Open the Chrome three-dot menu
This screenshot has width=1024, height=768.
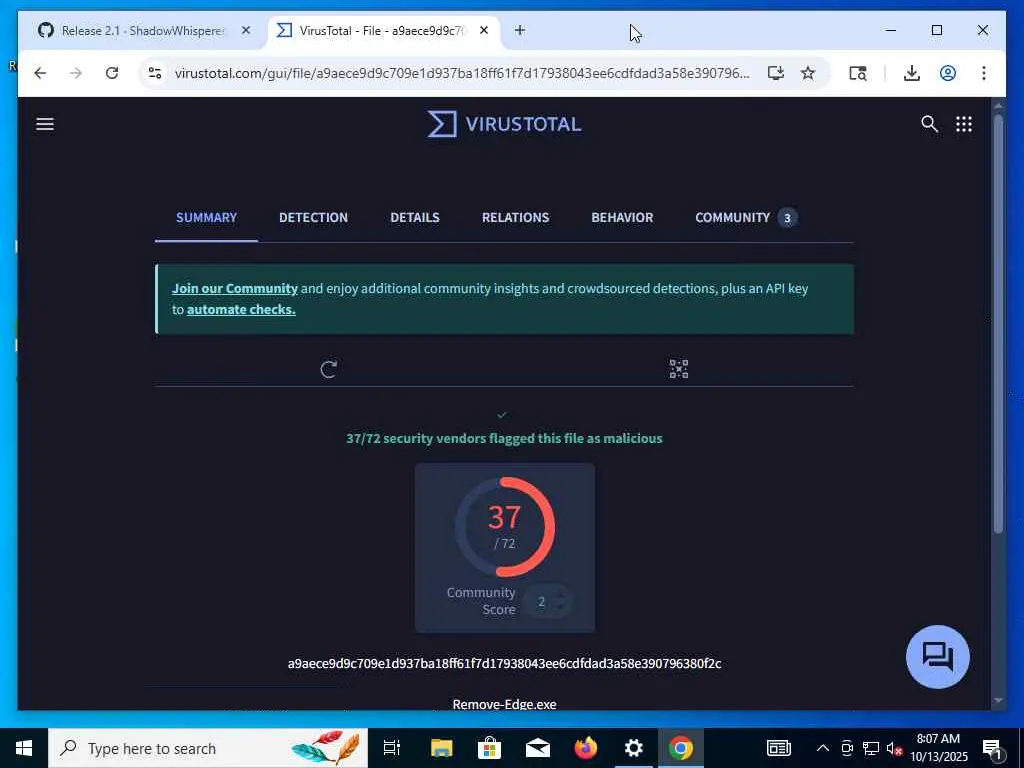984,73
